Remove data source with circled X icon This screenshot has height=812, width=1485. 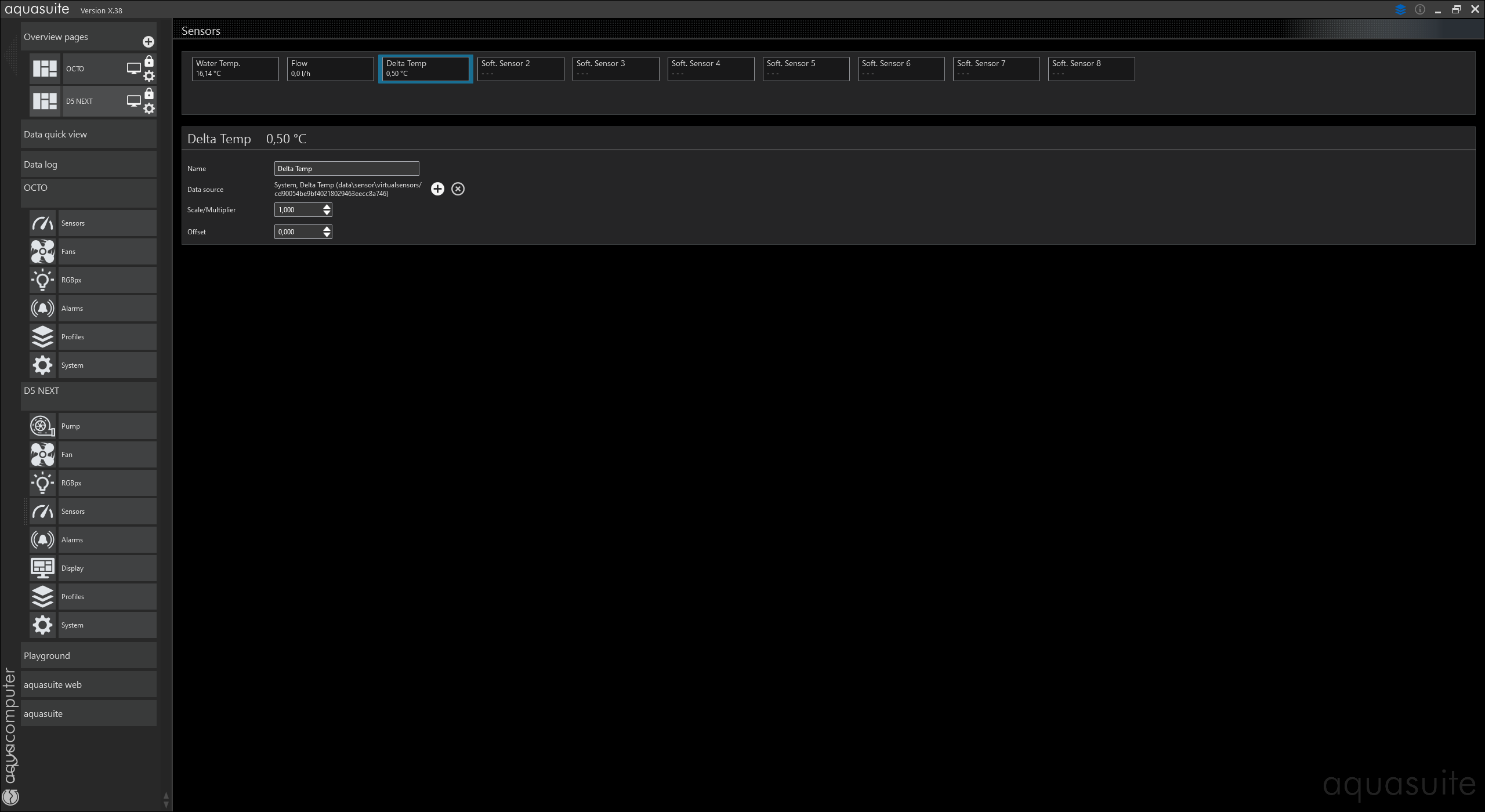click(x=458, y=189)
